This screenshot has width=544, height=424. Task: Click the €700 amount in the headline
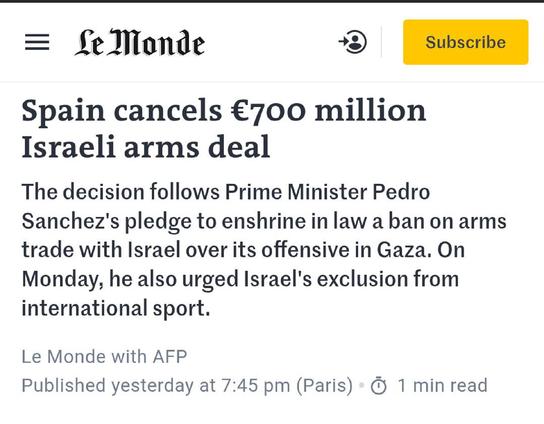(269, 111)
